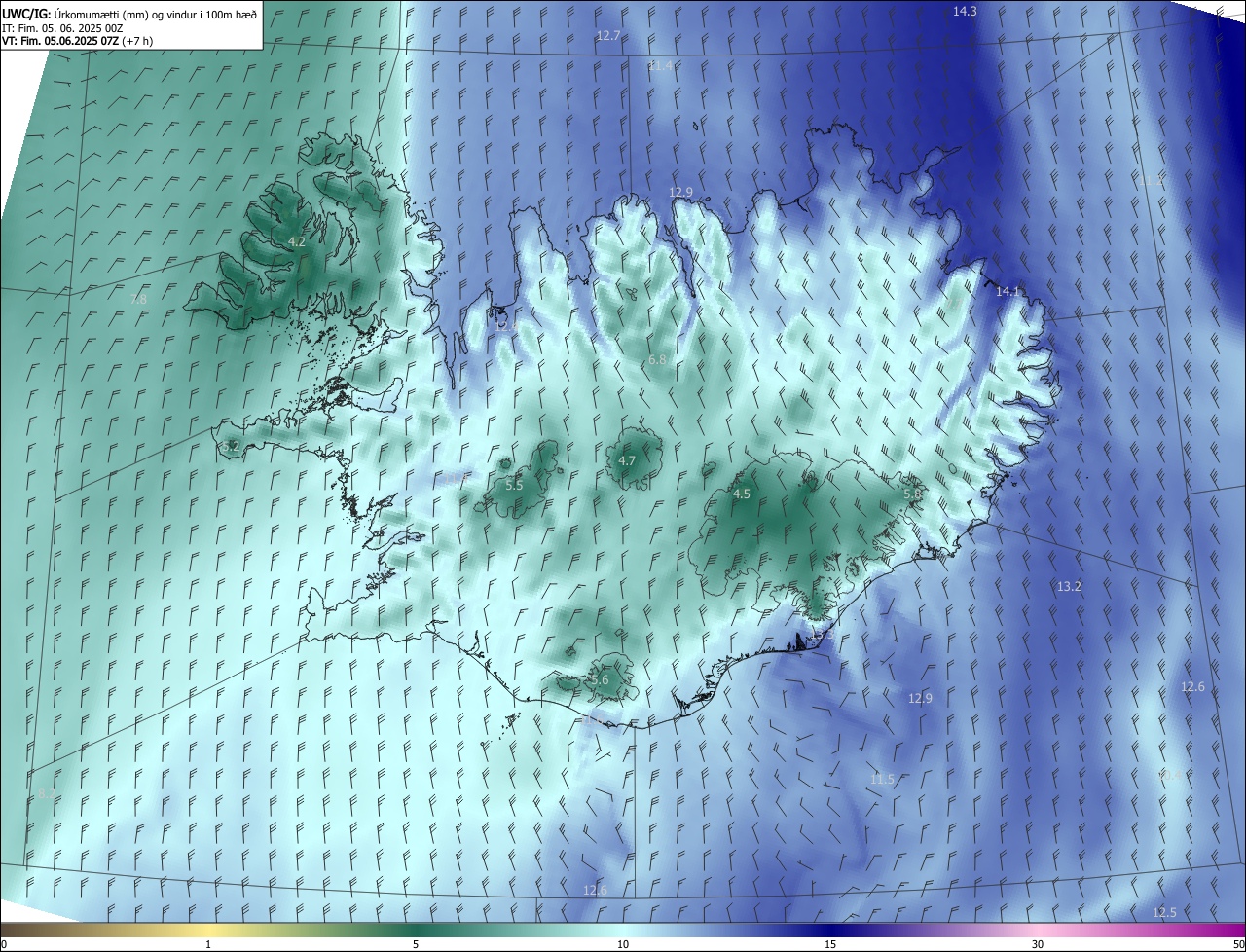Click the '1' tick on the color legend
Image resolution: width=1246 pixels, height=952 pixels.
click(x=208, y=944)
